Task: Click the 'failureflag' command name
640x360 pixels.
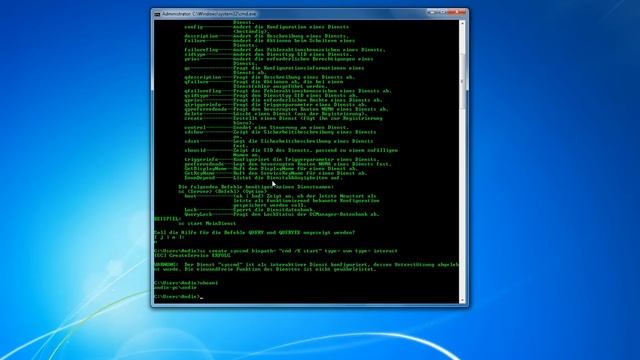Action: (x=201, y=50)
